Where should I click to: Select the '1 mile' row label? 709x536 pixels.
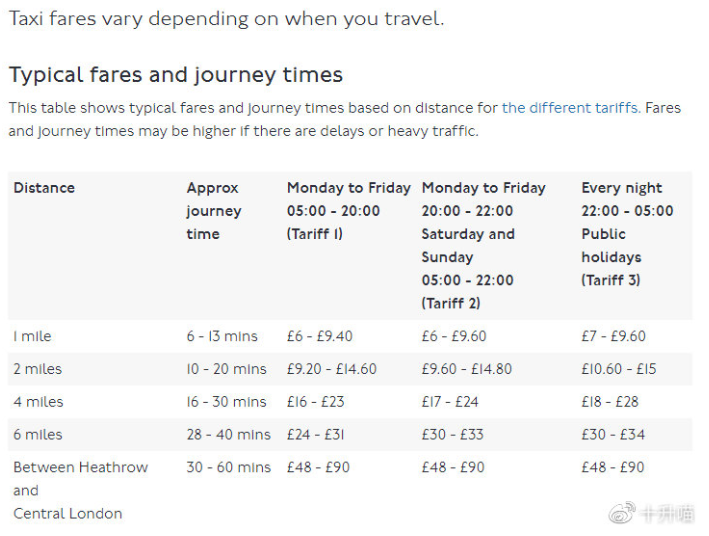click(x=32, y=337)
